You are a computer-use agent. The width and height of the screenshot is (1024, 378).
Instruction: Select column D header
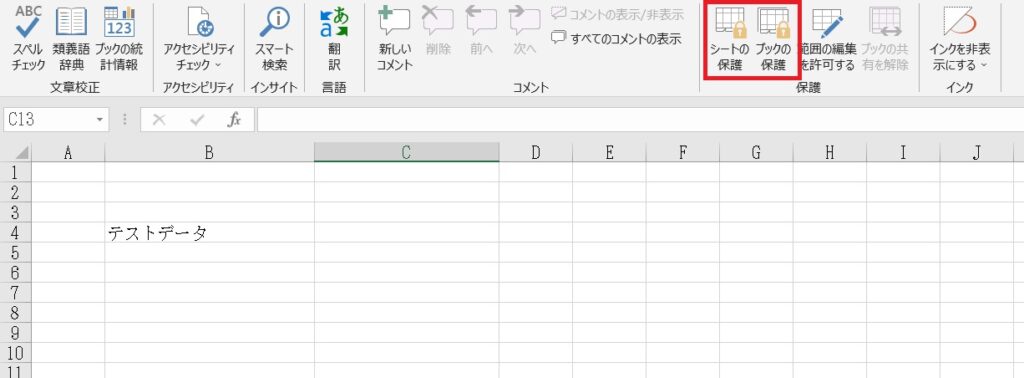(536, 152)
